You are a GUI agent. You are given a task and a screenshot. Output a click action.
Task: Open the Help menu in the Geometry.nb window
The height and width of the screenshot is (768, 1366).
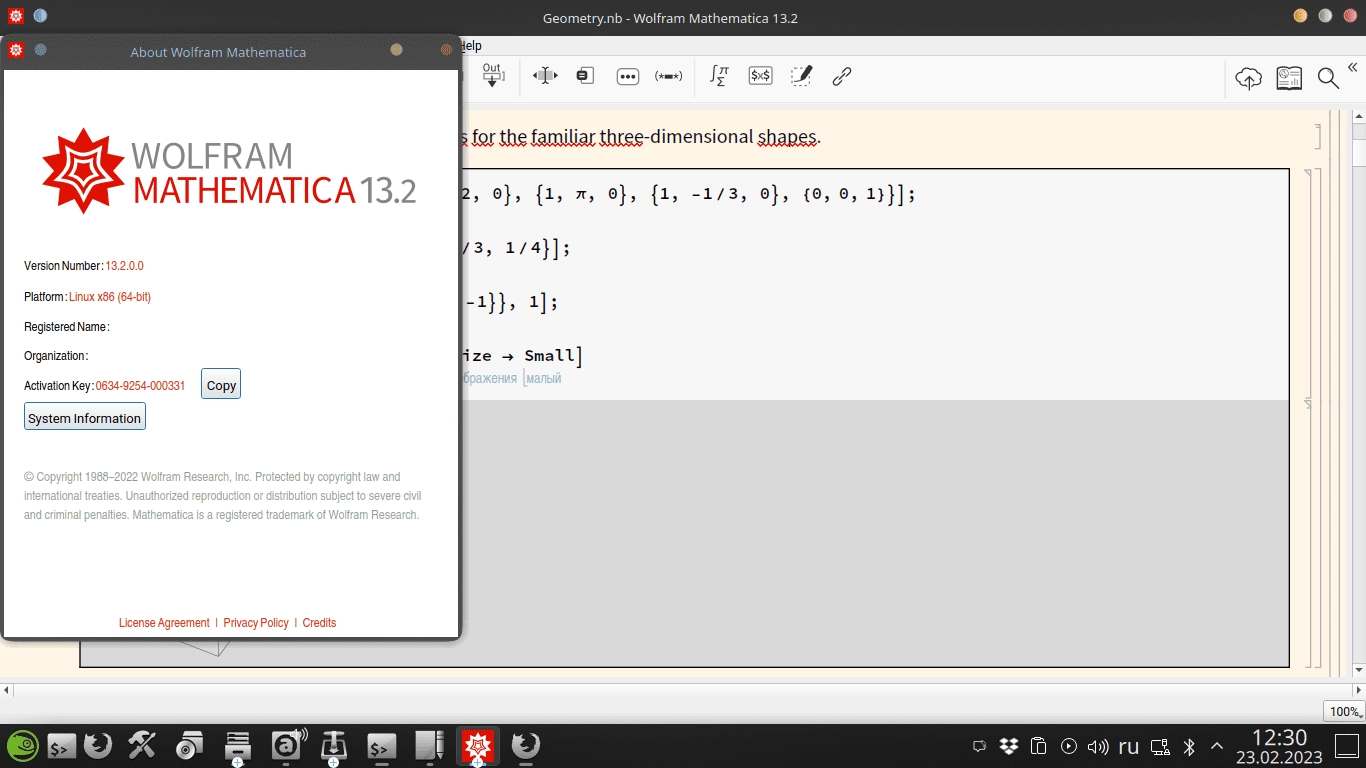[472, 46]
